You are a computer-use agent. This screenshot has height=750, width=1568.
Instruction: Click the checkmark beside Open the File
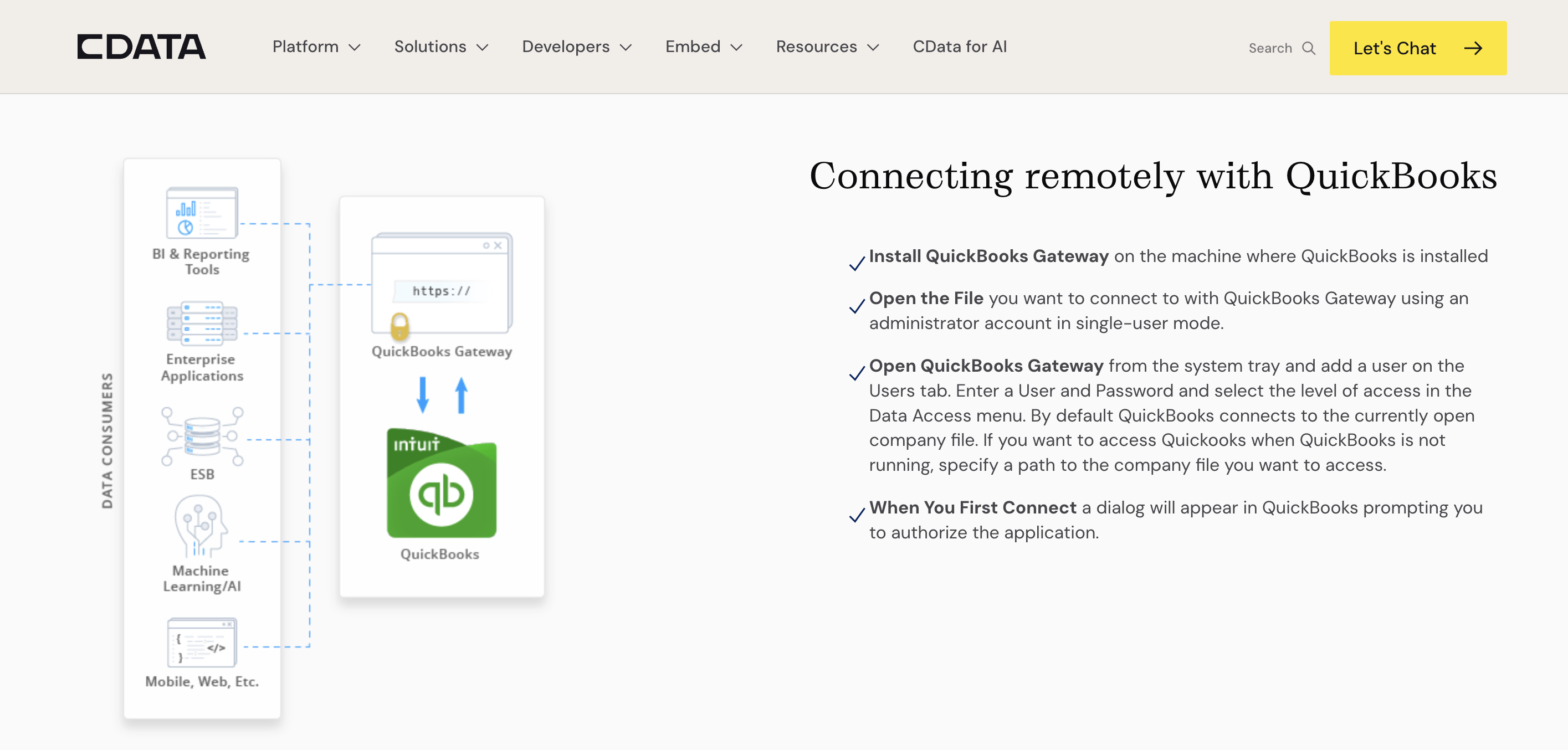click(x=857, y=306)
